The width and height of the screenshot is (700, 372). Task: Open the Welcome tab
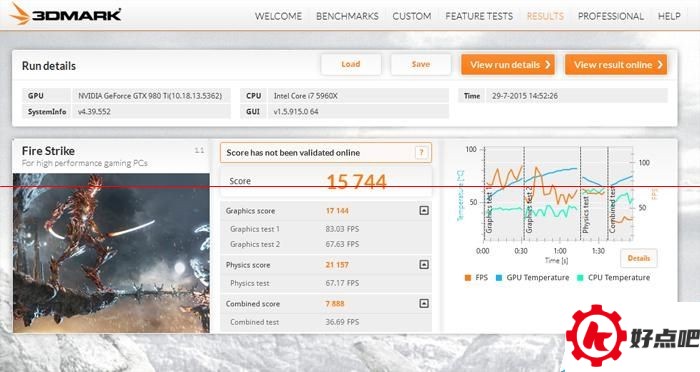tap(278, 16)
